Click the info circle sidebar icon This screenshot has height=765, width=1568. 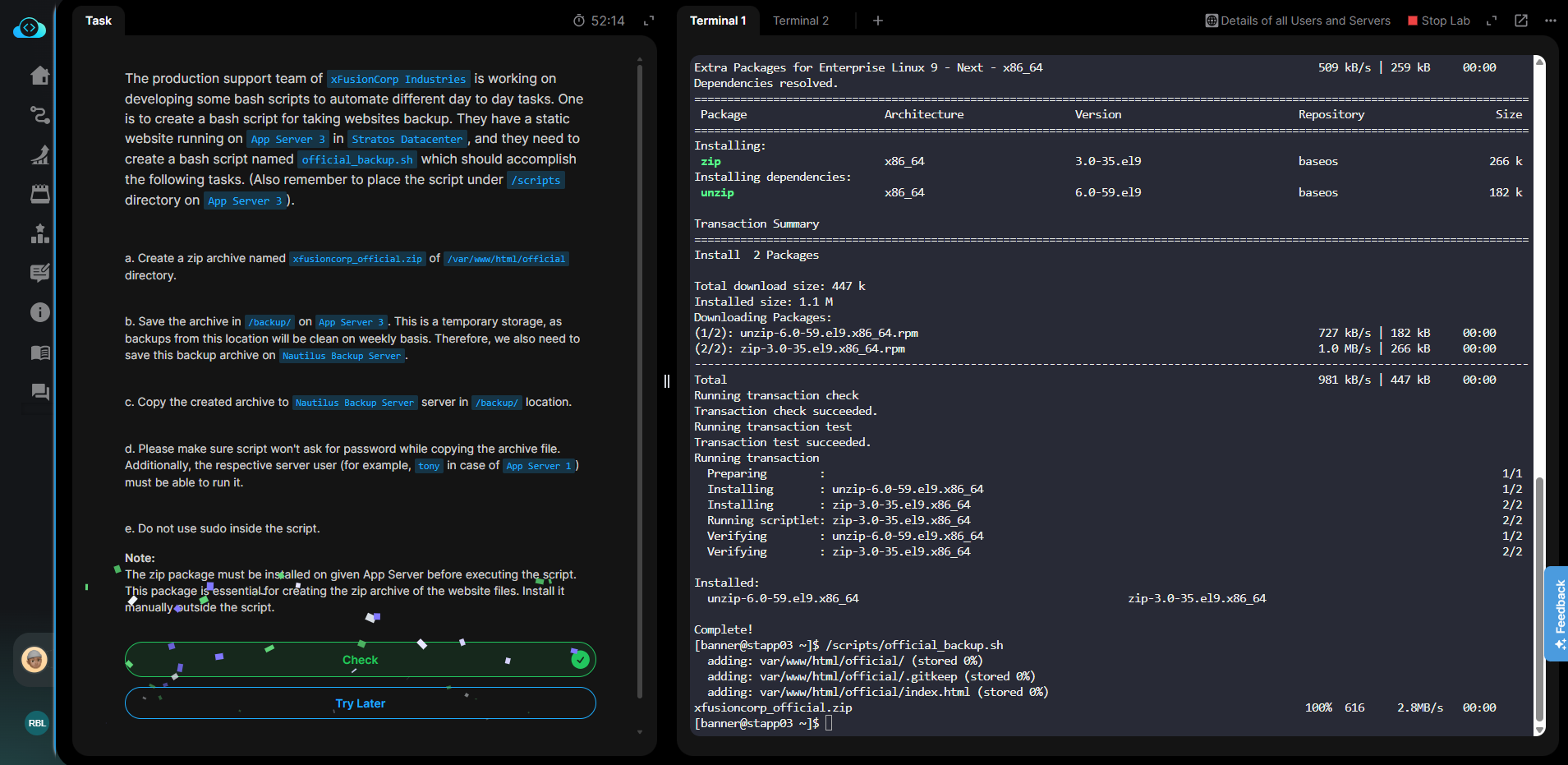tap(39, 312)
